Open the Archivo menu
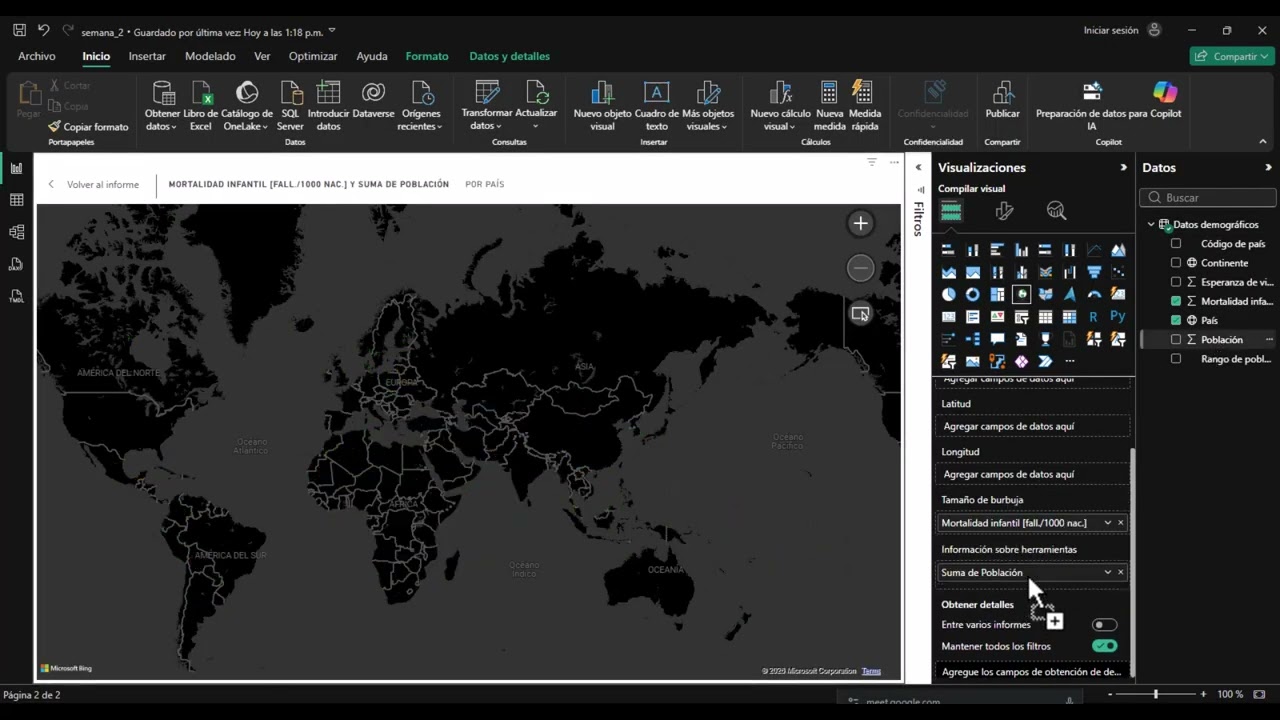This screenshot has height=720, width=1280. [x=37, y=56]
